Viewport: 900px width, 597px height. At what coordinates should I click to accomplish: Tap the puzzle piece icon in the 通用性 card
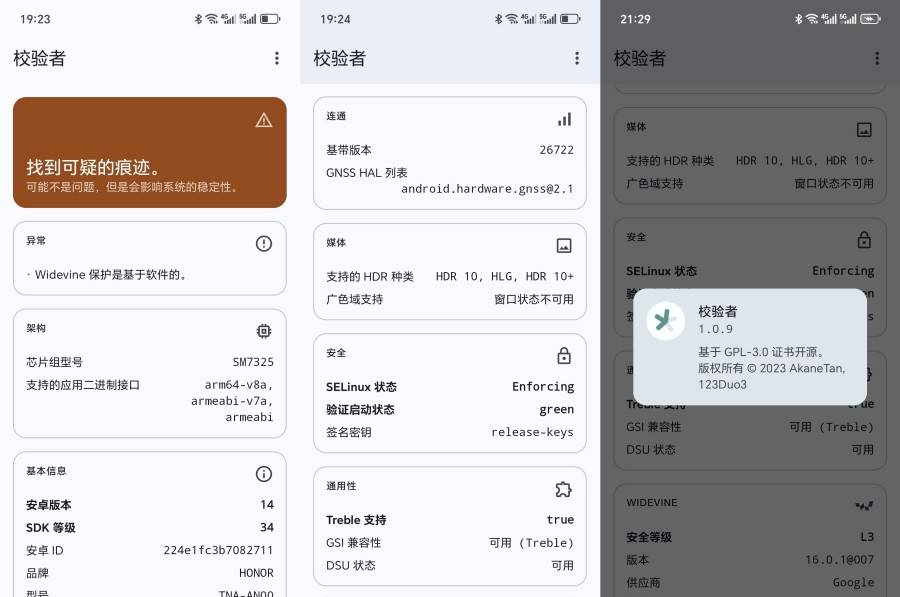pos(564,489)
